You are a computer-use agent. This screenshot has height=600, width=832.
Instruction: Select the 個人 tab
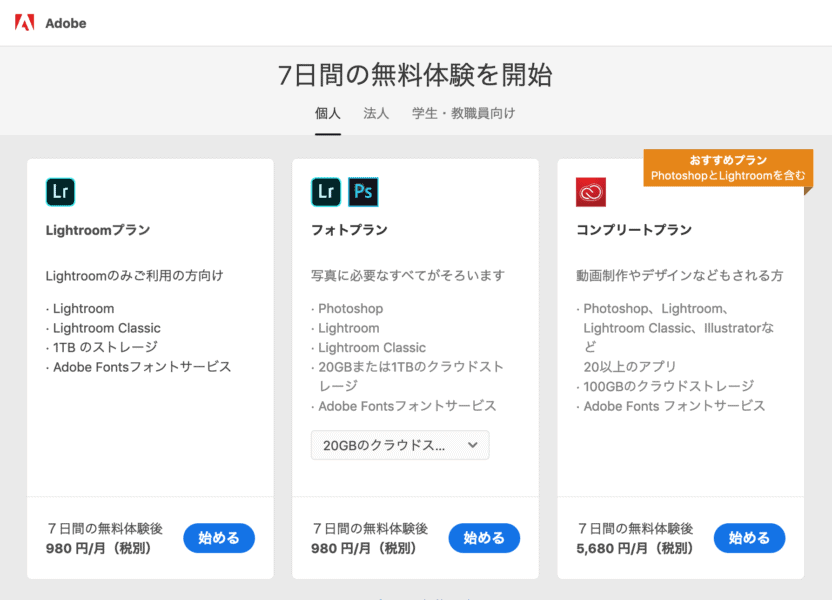[327, 113]
